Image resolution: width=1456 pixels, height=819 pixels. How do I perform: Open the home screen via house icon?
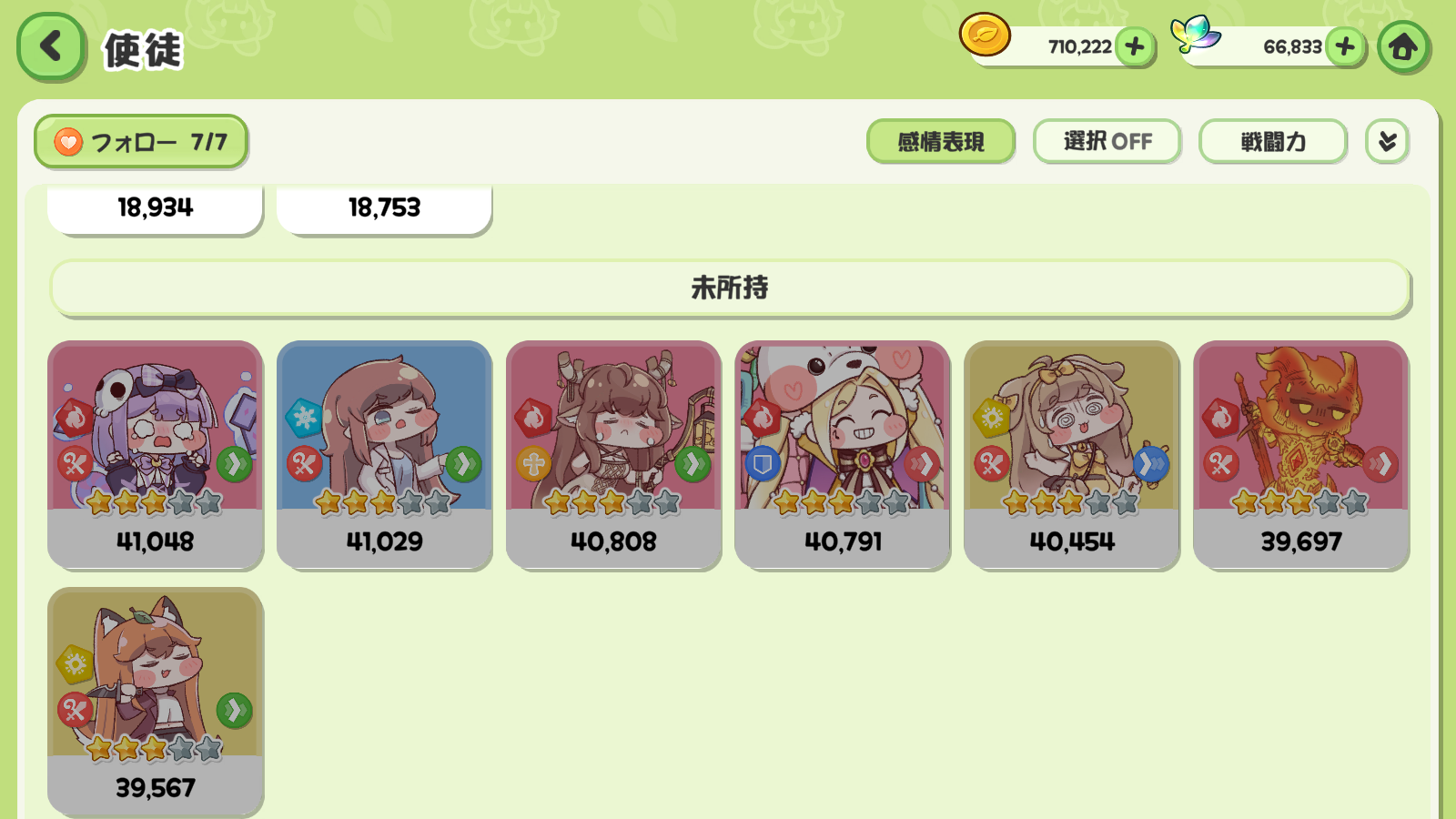pyautogui.click(x=1402, y=46)
